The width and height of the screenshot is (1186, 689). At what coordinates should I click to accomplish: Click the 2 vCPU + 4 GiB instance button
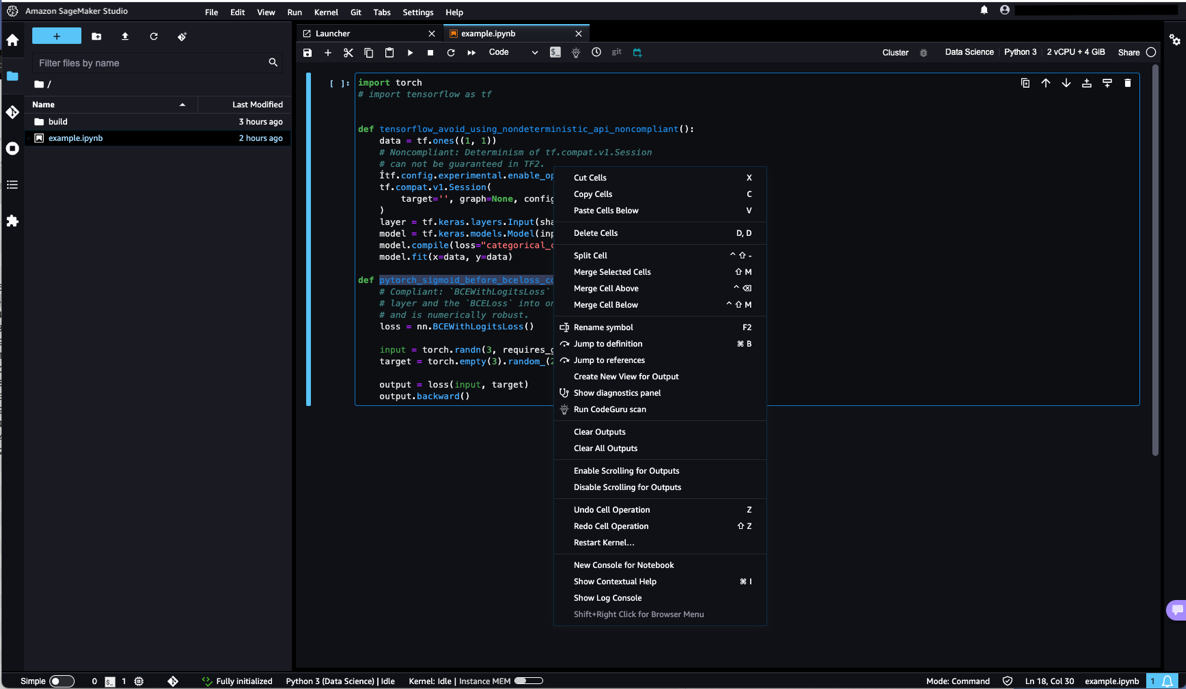click(1075, 52)
